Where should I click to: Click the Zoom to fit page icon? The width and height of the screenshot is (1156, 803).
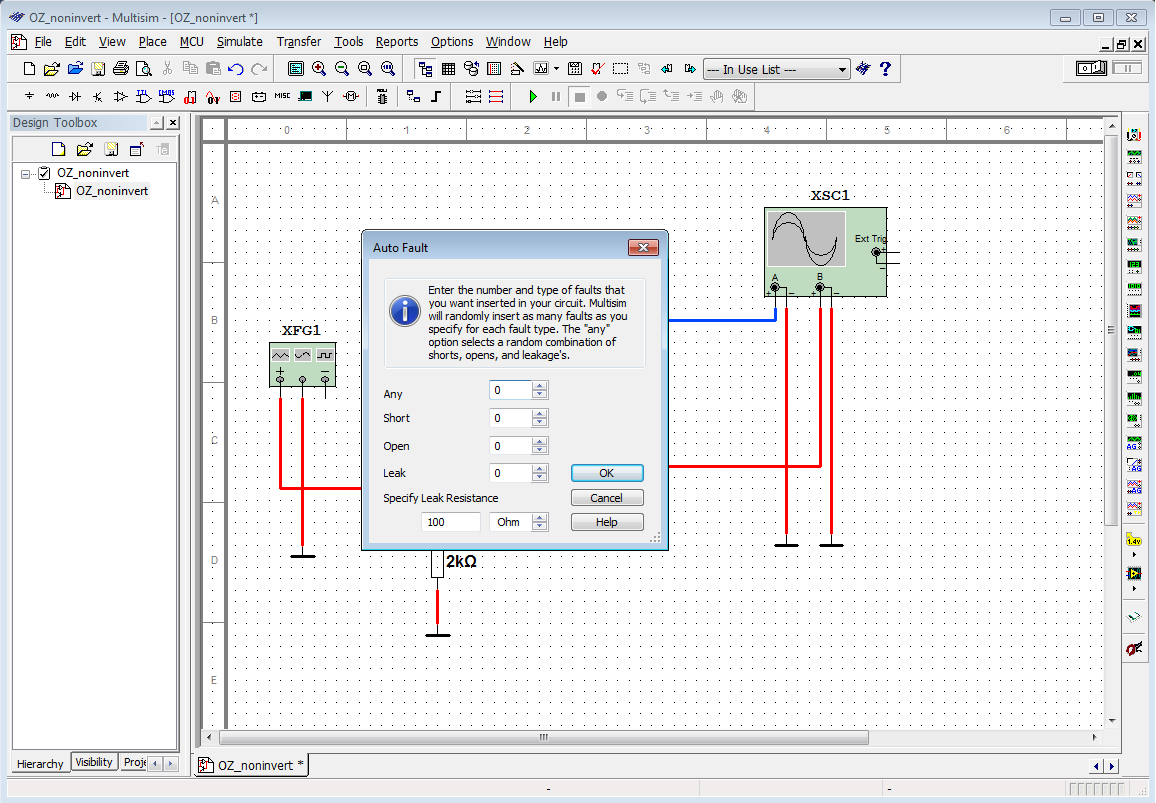(x=388, y=69)
